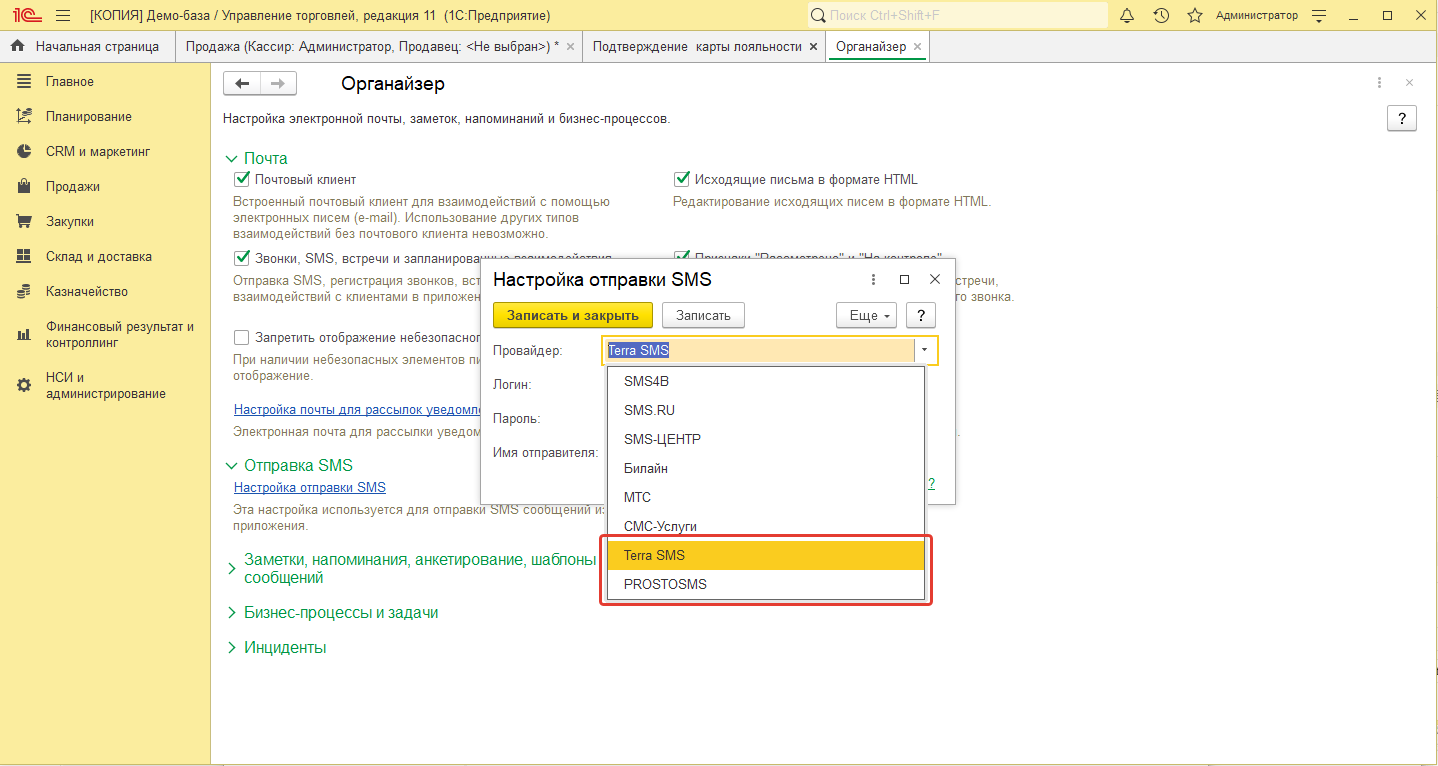Toggle Почтовый клиент checkbox
1438x766 pixels.
241,179
